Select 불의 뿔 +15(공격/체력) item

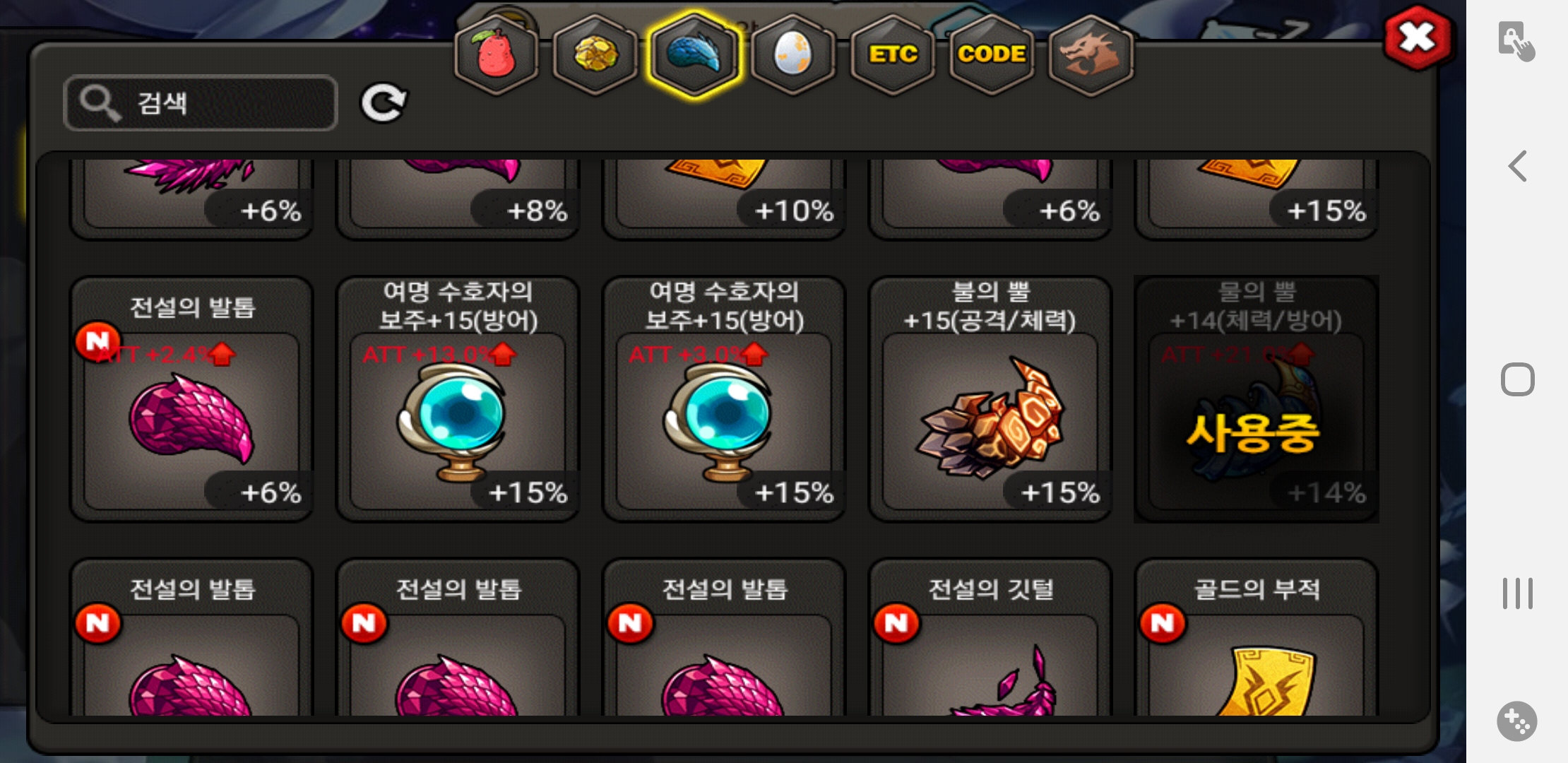pos(990,399)
